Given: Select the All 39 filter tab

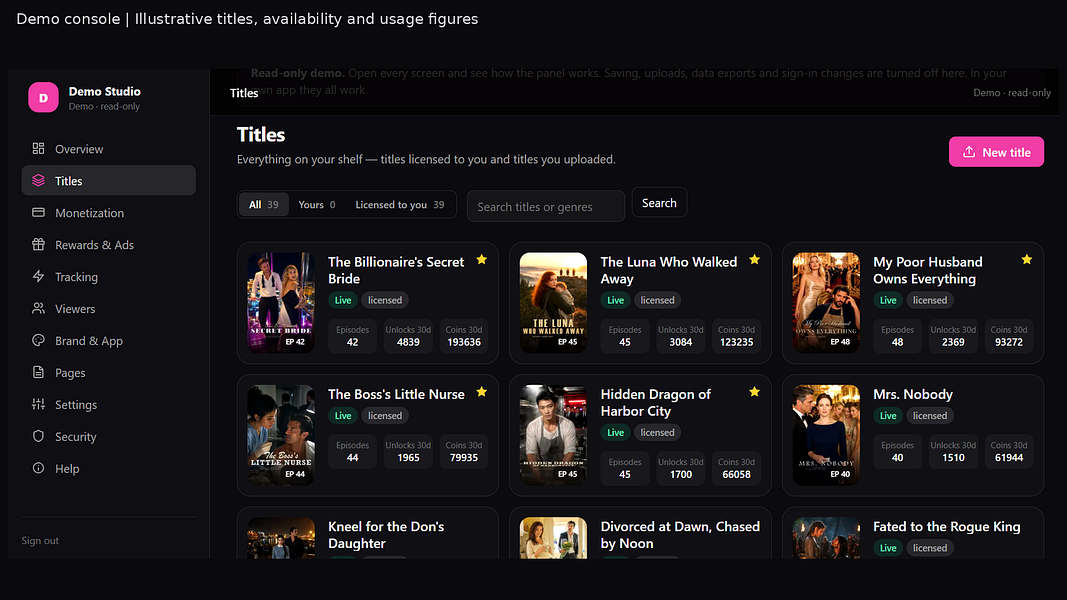Looking at the screenshot, I should point(263,204).
